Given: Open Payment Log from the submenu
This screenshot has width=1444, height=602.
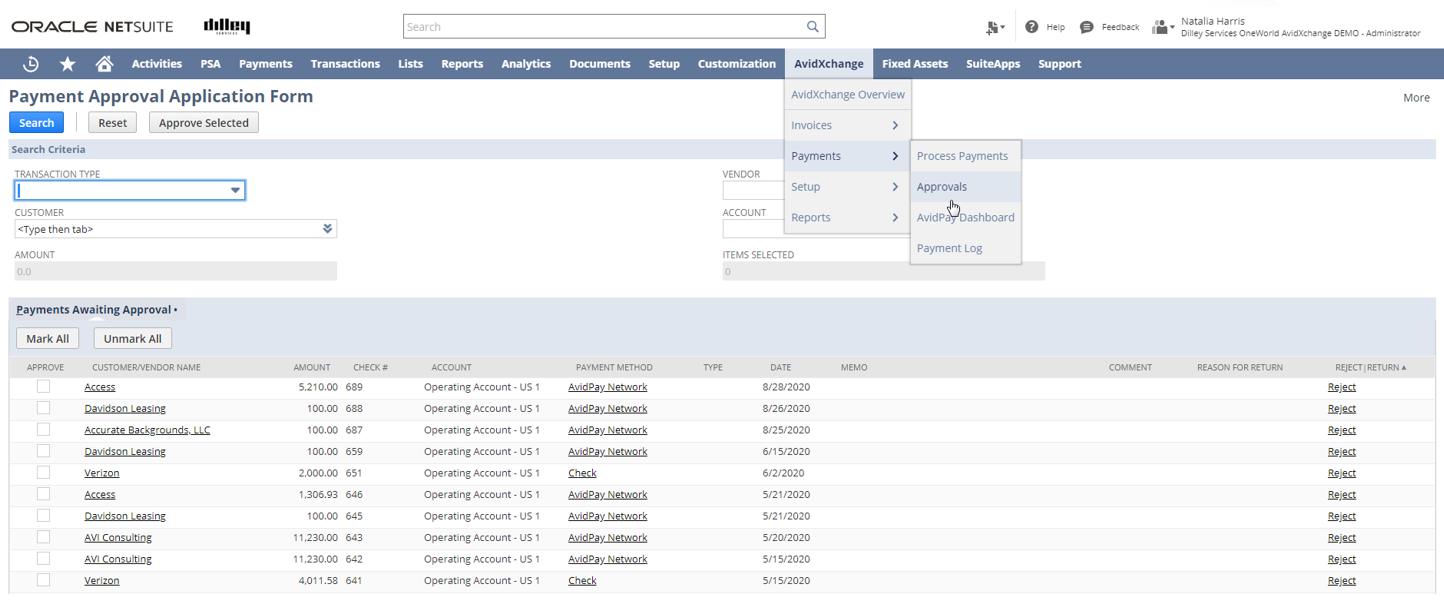Looking at the screenshot, I should [965, 248].
